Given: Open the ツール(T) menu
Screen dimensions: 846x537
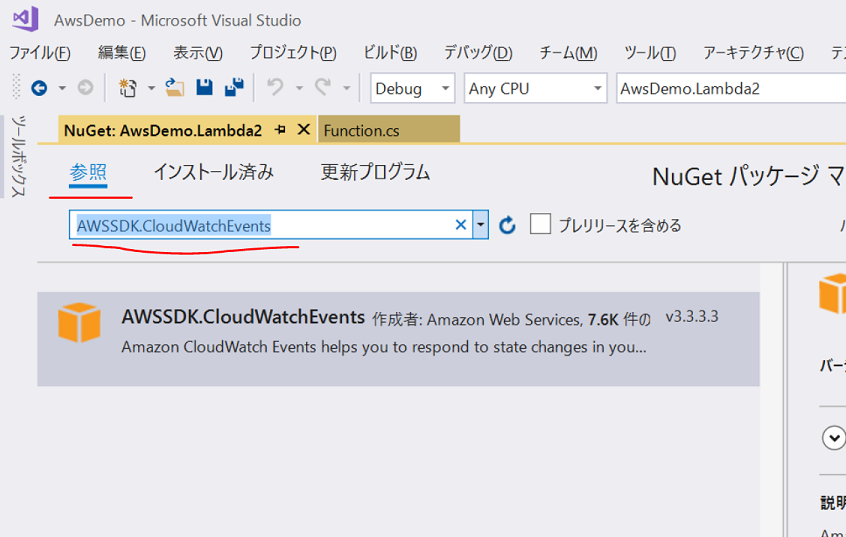Looking at the screenshot, I should point(650,53).
